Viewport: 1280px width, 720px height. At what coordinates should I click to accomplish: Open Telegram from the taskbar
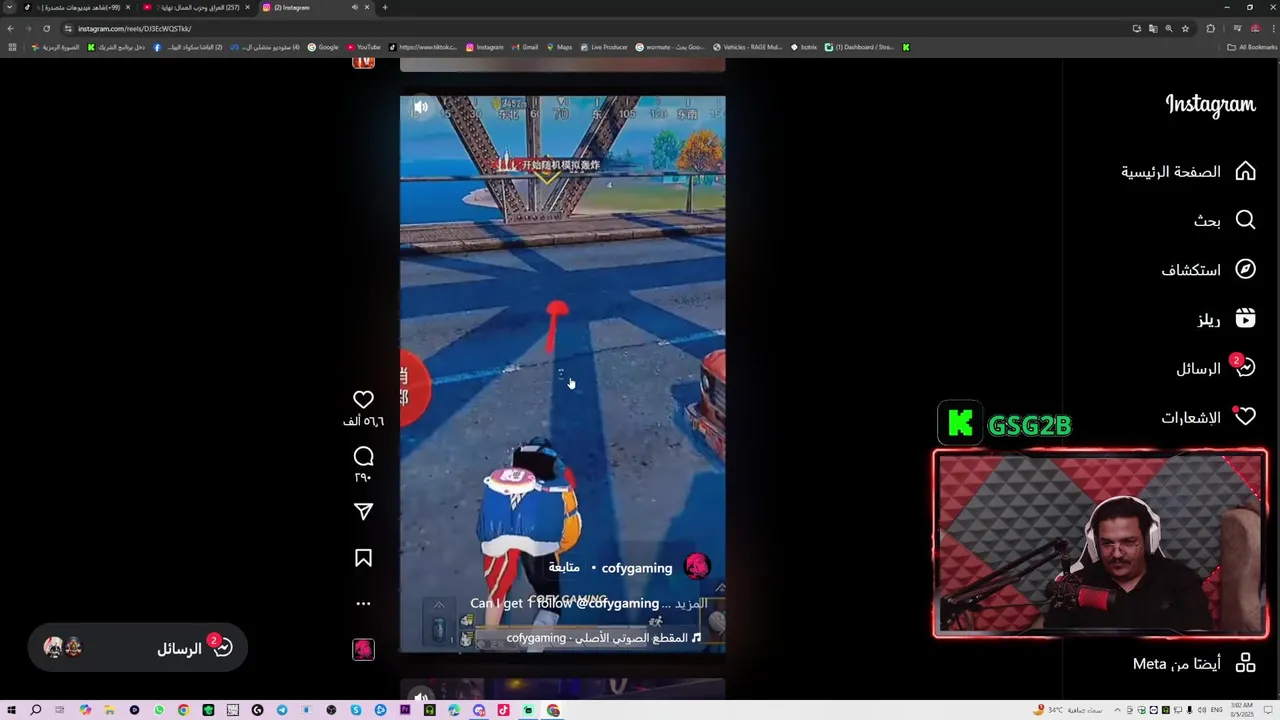[x=282, y=710]
